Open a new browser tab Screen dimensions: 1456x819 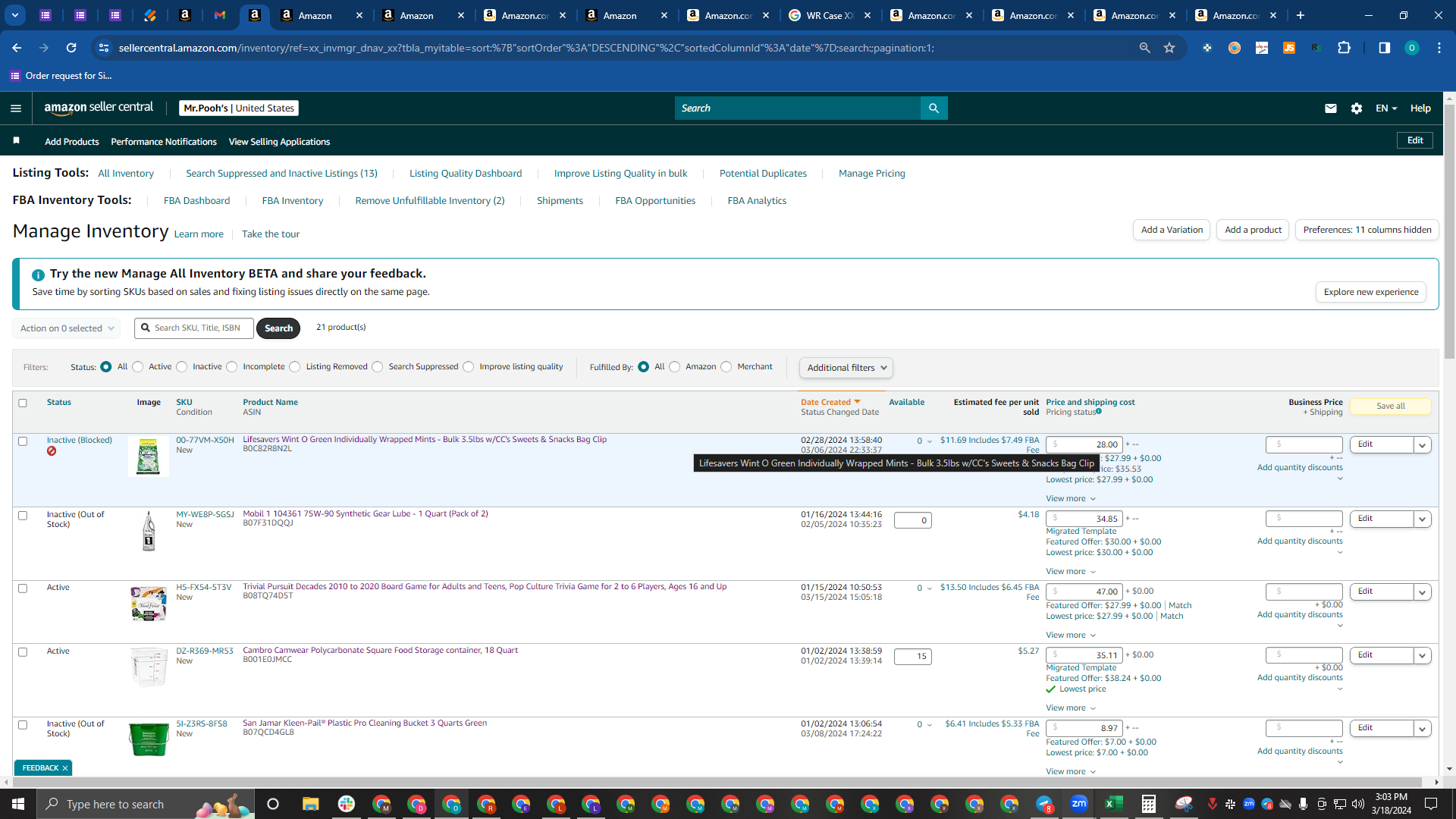[x=1301, y=15]
